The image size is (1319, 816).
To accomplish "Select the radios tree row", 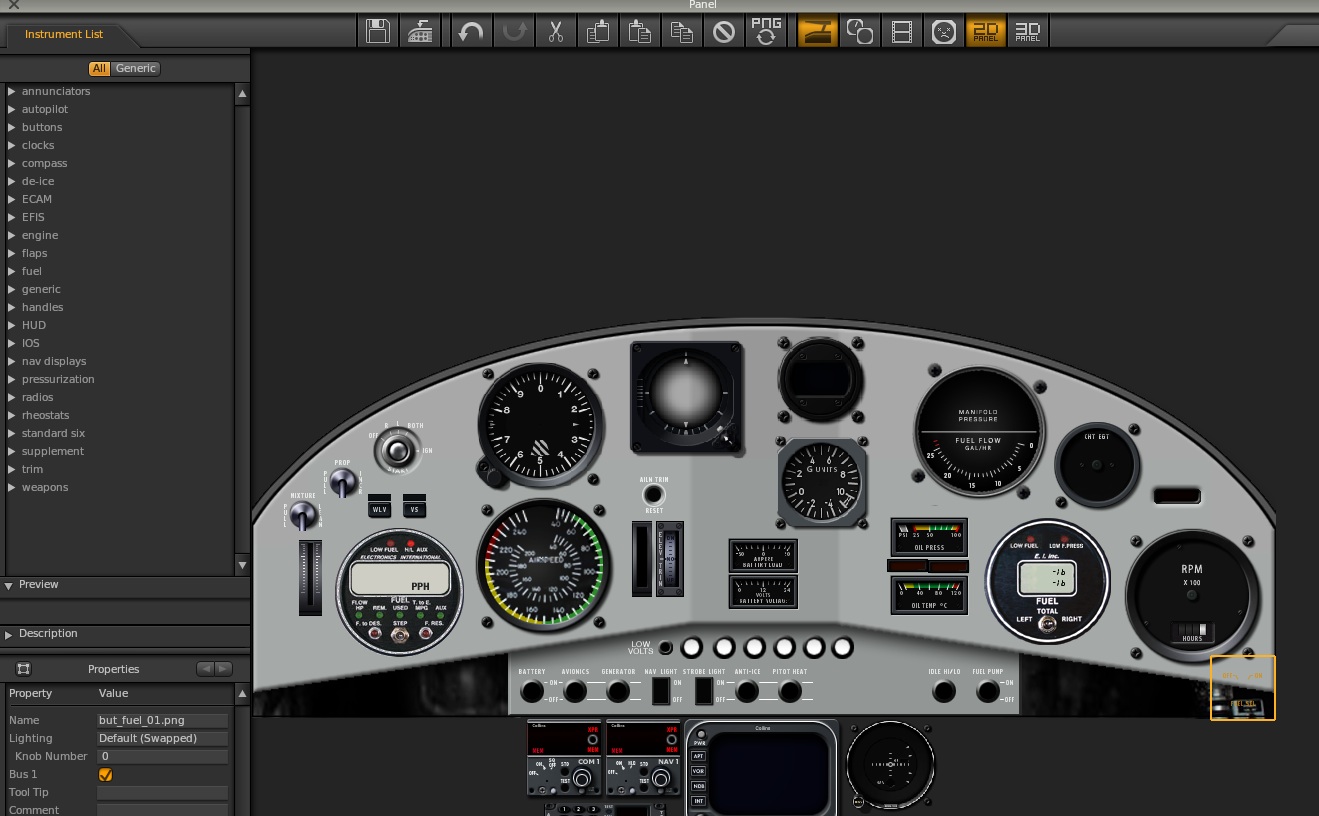I will pyautogui.click(x=118, y=397).
